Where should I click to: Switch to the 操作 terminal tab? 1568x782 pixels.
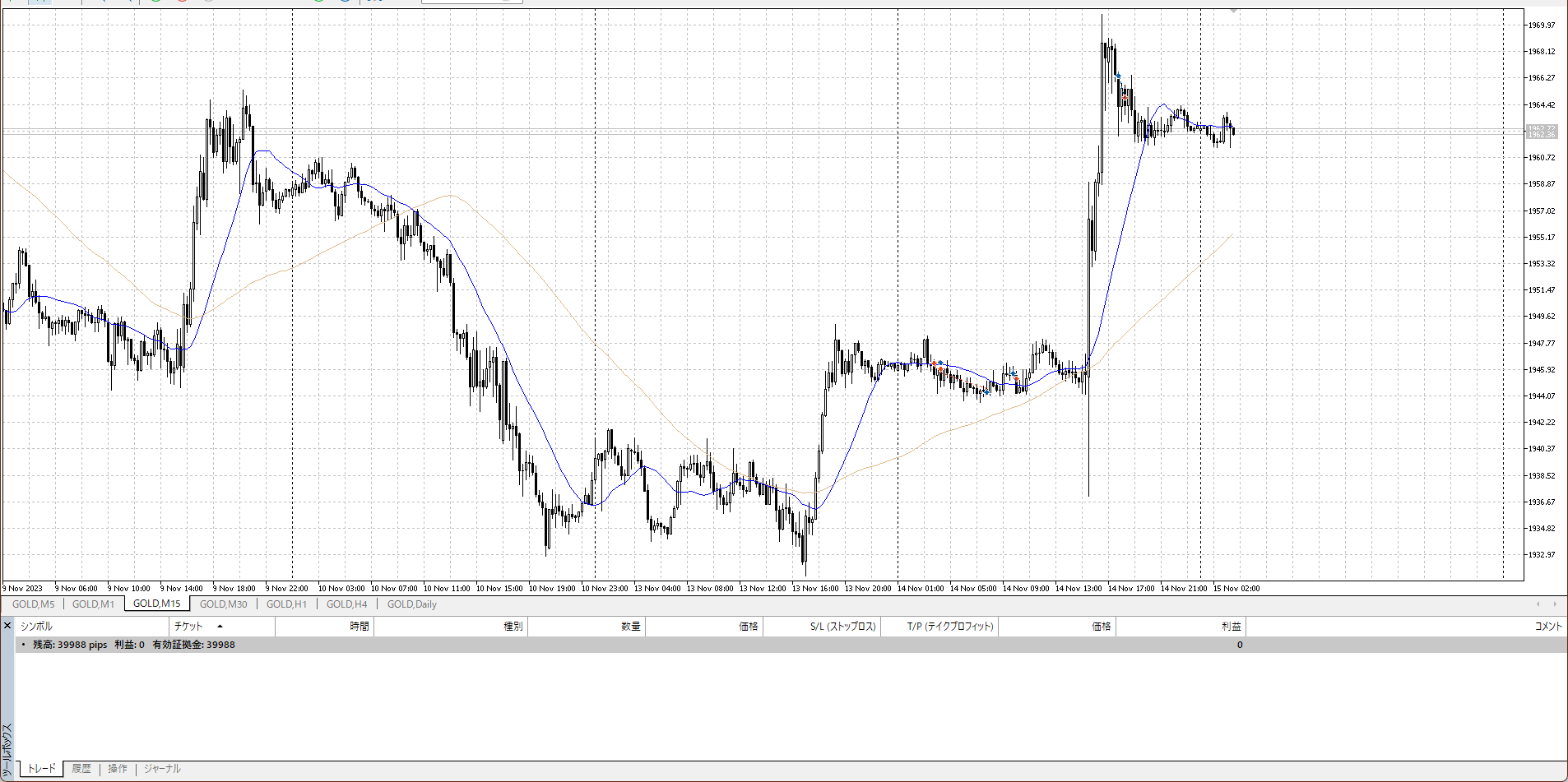[x=118, y=769]
